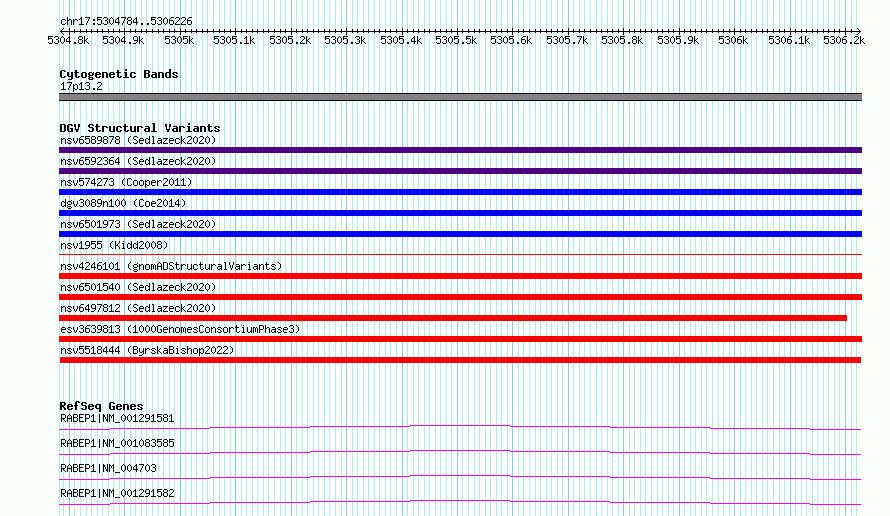Open the nsv5518444 (ByrskaBishop2022) label
Screen dimensions: 890x516
pos(147,350)
